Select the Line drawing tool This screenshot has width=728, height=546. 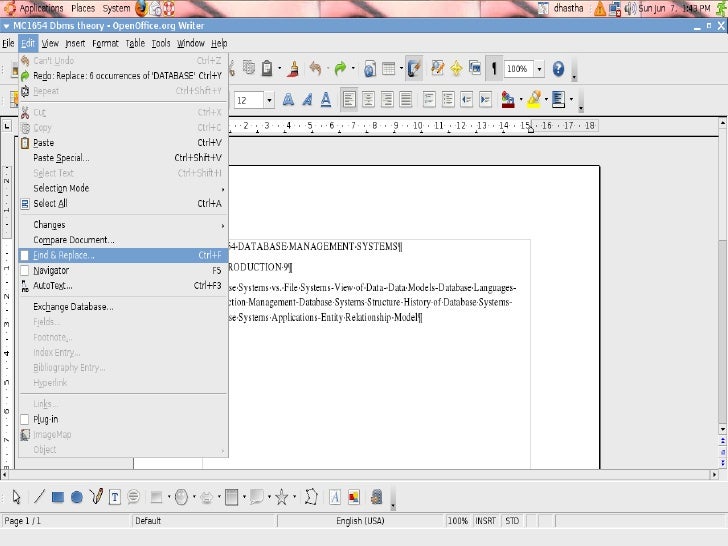pos(39,497)
